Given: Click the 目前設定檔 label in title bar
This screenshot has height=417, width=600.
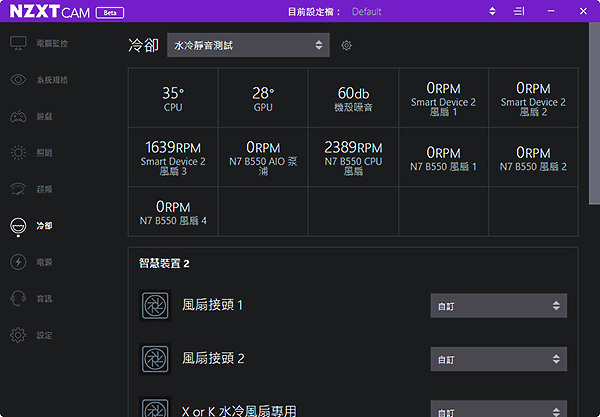Looking at the screenshot, I should tap(314, 12).
